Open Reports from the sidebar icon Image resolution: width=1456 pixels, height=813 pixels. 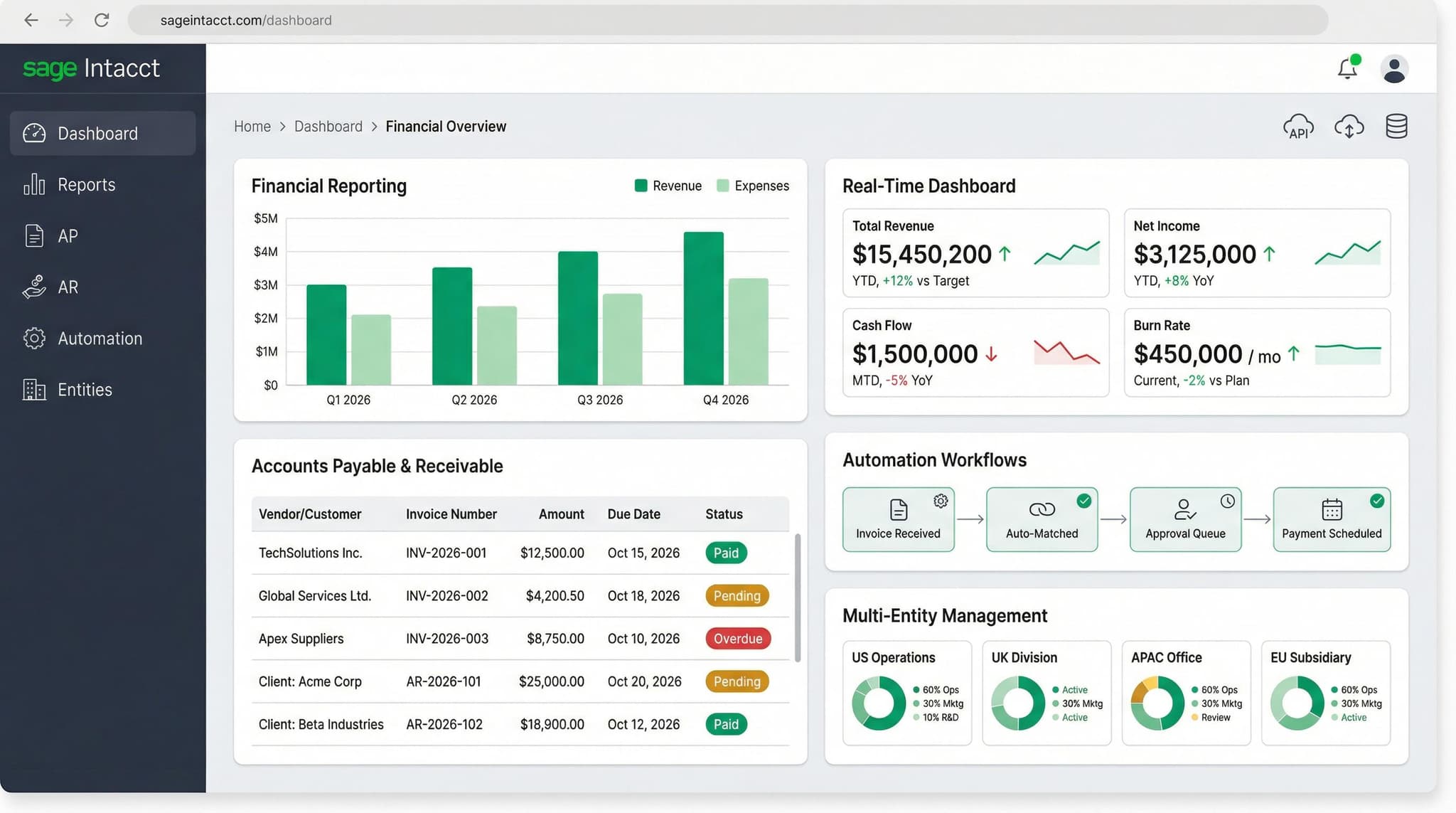[33, 184]
